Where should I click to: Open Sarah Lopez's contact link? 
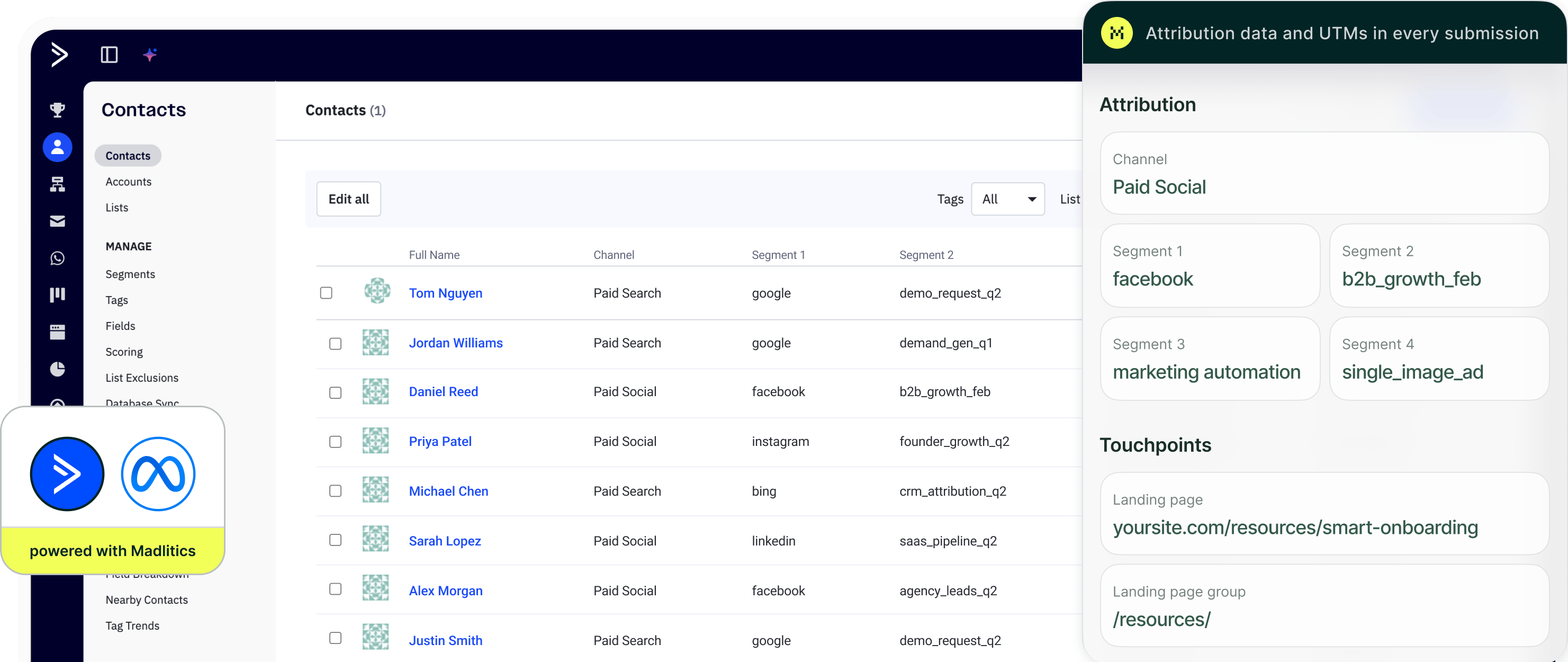[445, 541]
